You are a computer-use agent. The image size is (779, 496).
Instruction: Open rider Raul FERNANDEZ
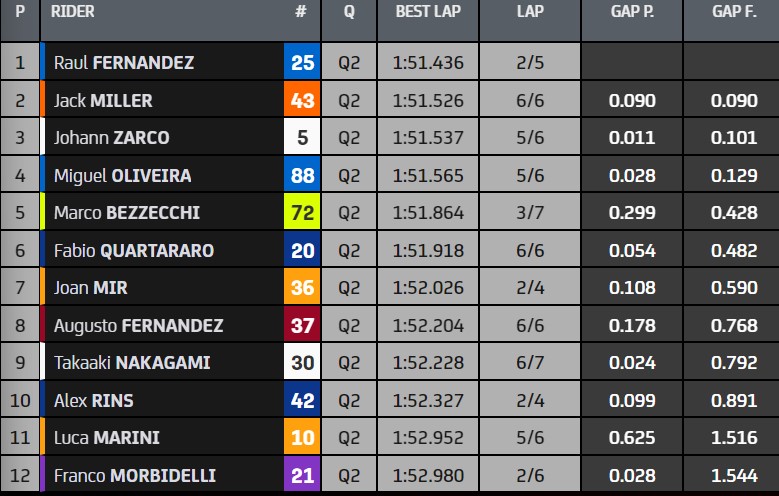coord(124,63)
